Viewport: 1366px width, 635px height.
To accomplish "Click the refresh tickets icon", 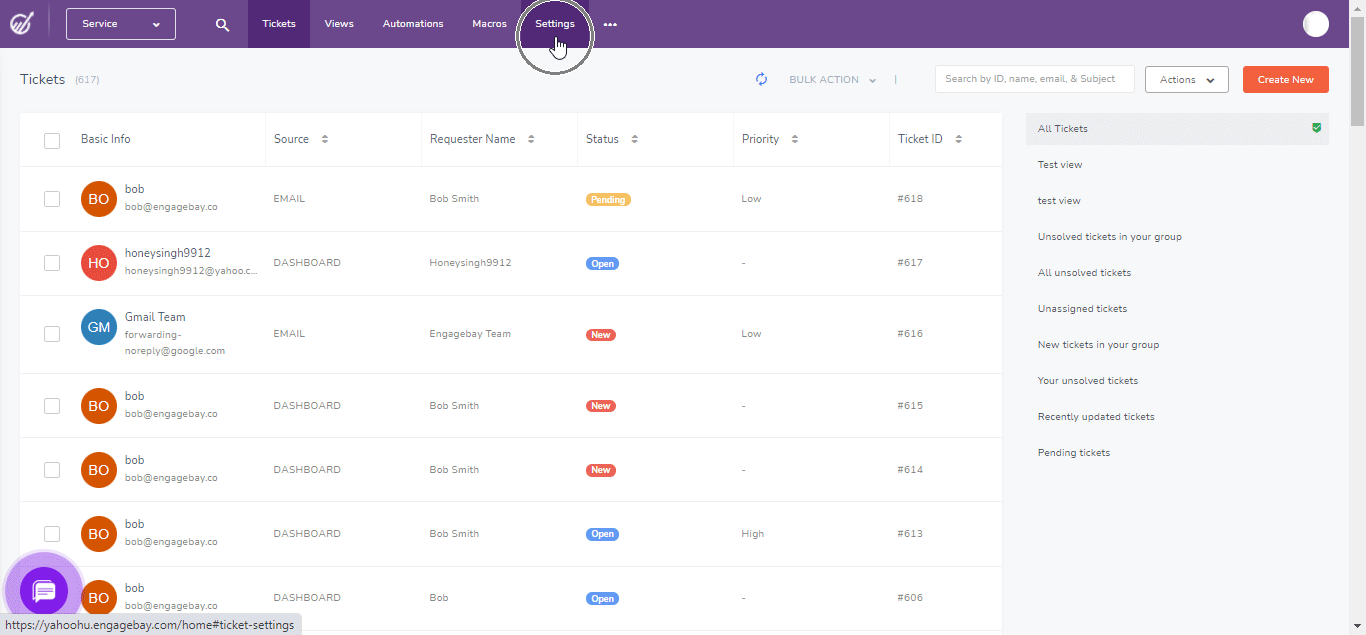I will point(762,79).
